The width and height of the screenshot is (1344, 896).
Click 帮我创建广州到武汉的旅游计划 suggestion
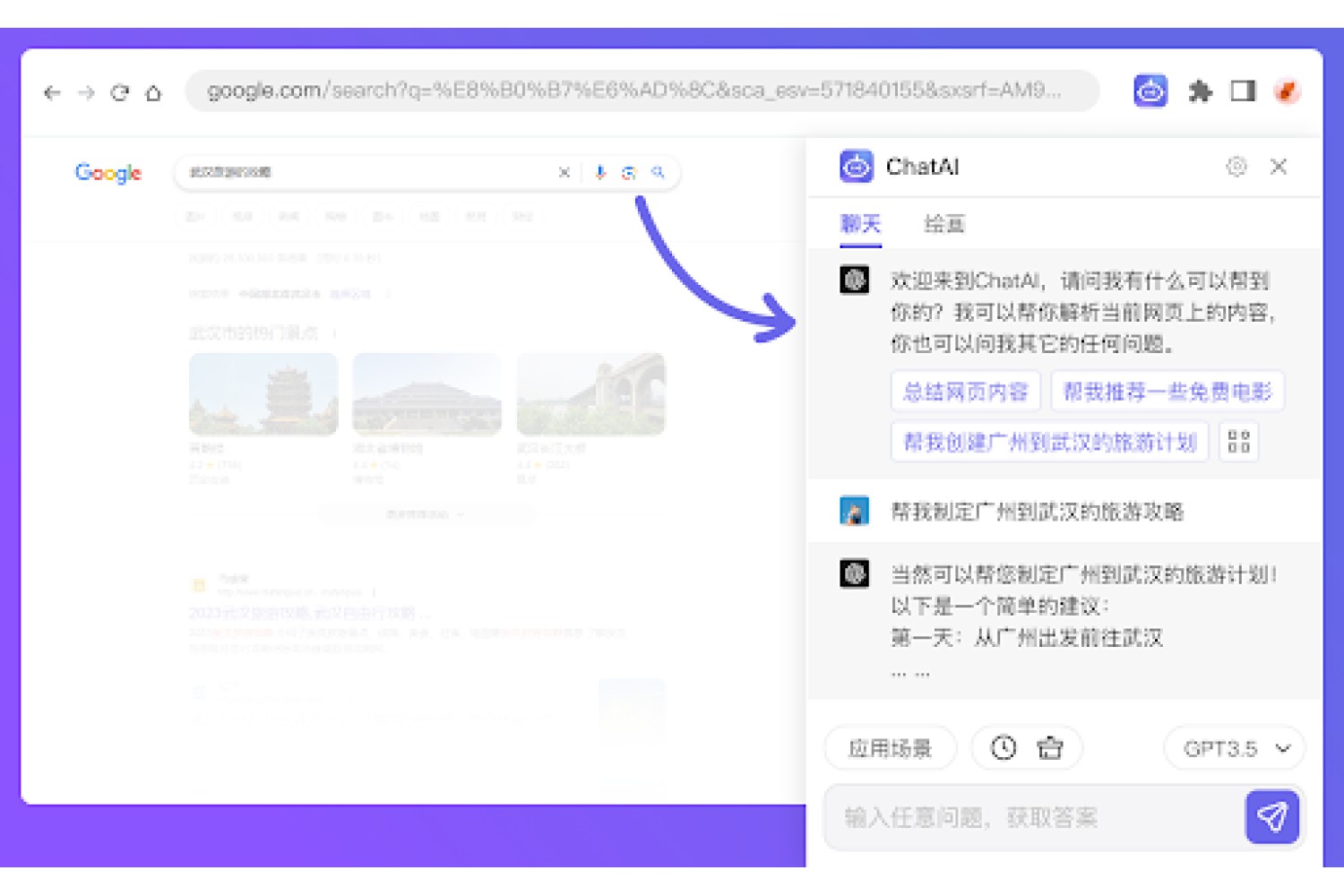pos(1050,442)
